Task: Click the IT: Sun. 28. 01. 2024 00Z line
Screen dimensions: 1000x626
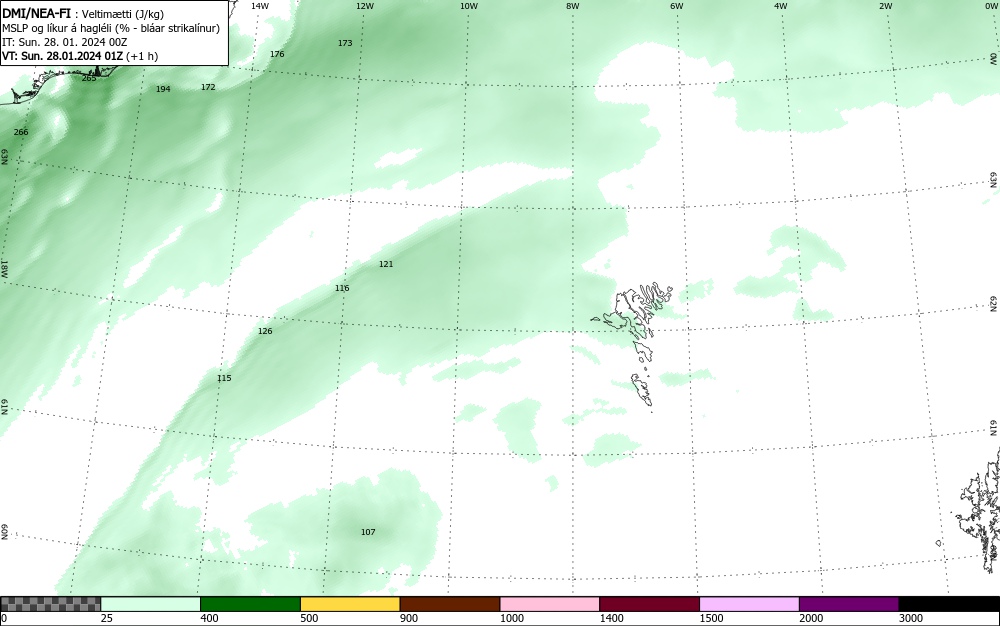Action: [x=65, y=42]
